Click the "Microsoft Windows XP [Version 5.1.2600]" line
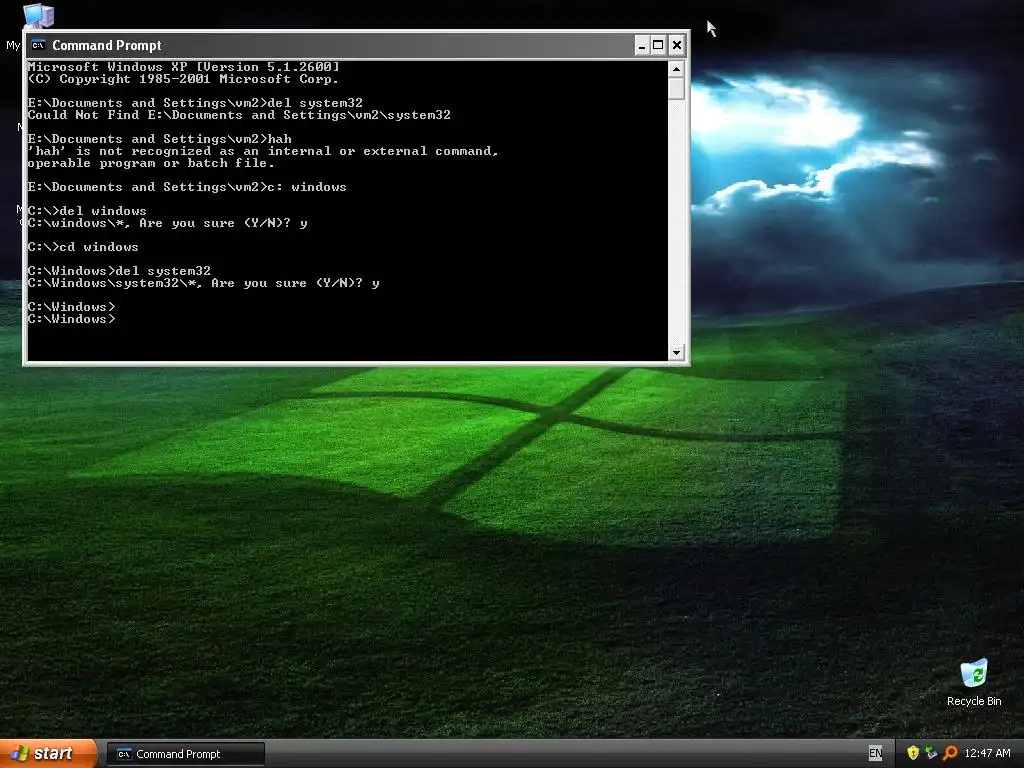The image size is (1024, 768). pos(184,67)
